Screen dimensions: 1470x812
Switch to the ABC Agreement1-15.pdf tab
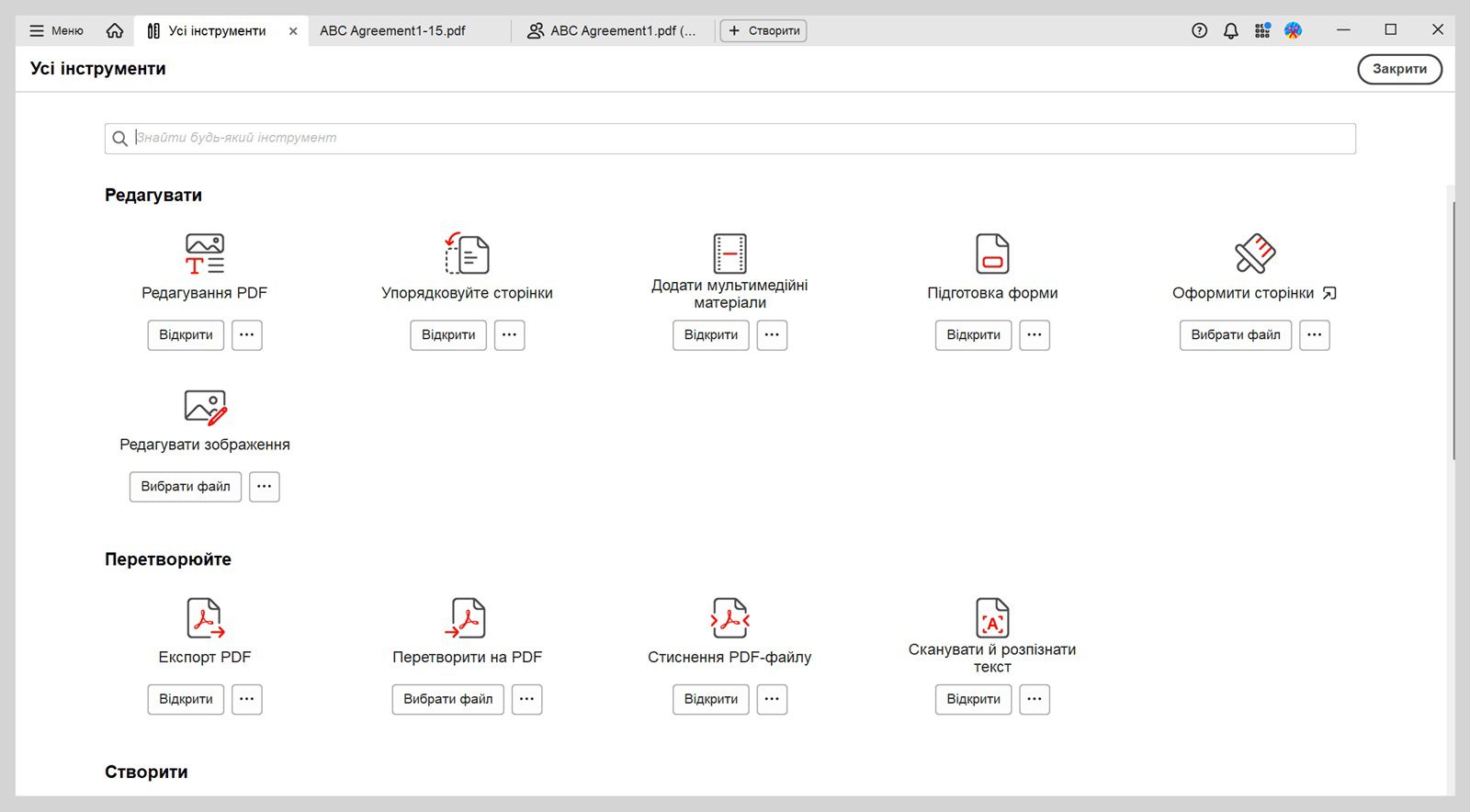(392, 30)
